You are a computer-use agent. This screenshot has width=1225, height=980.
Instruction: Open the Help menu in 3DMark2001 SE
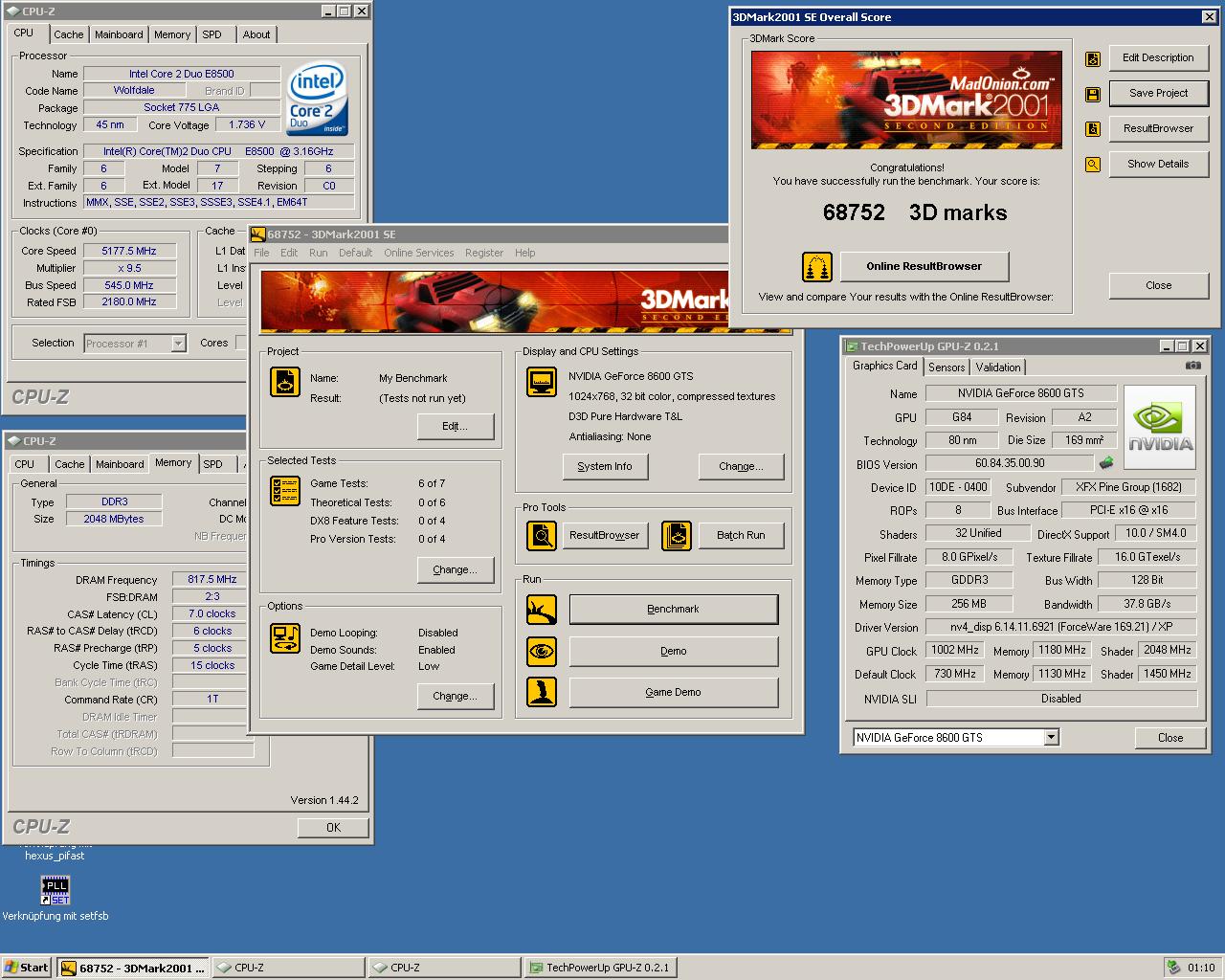pos(525,253)
